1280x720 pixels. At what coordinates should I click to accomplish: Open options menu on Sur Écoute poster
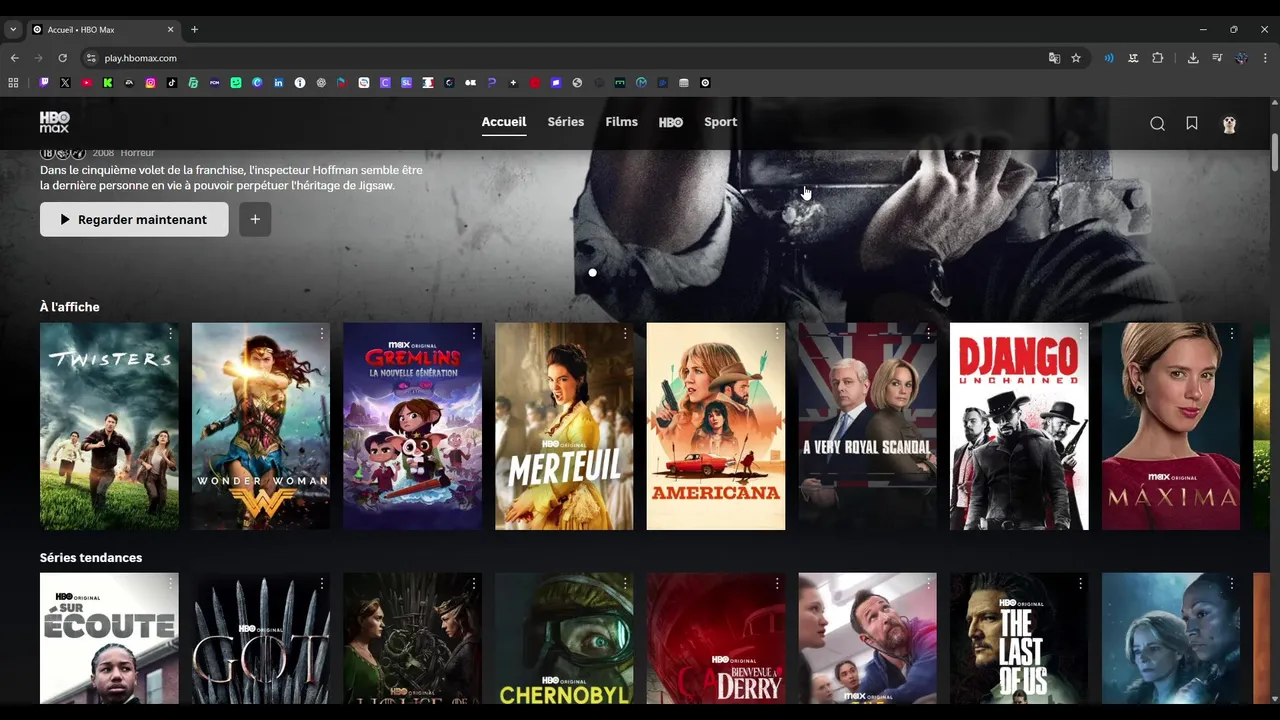pos(170,583)
